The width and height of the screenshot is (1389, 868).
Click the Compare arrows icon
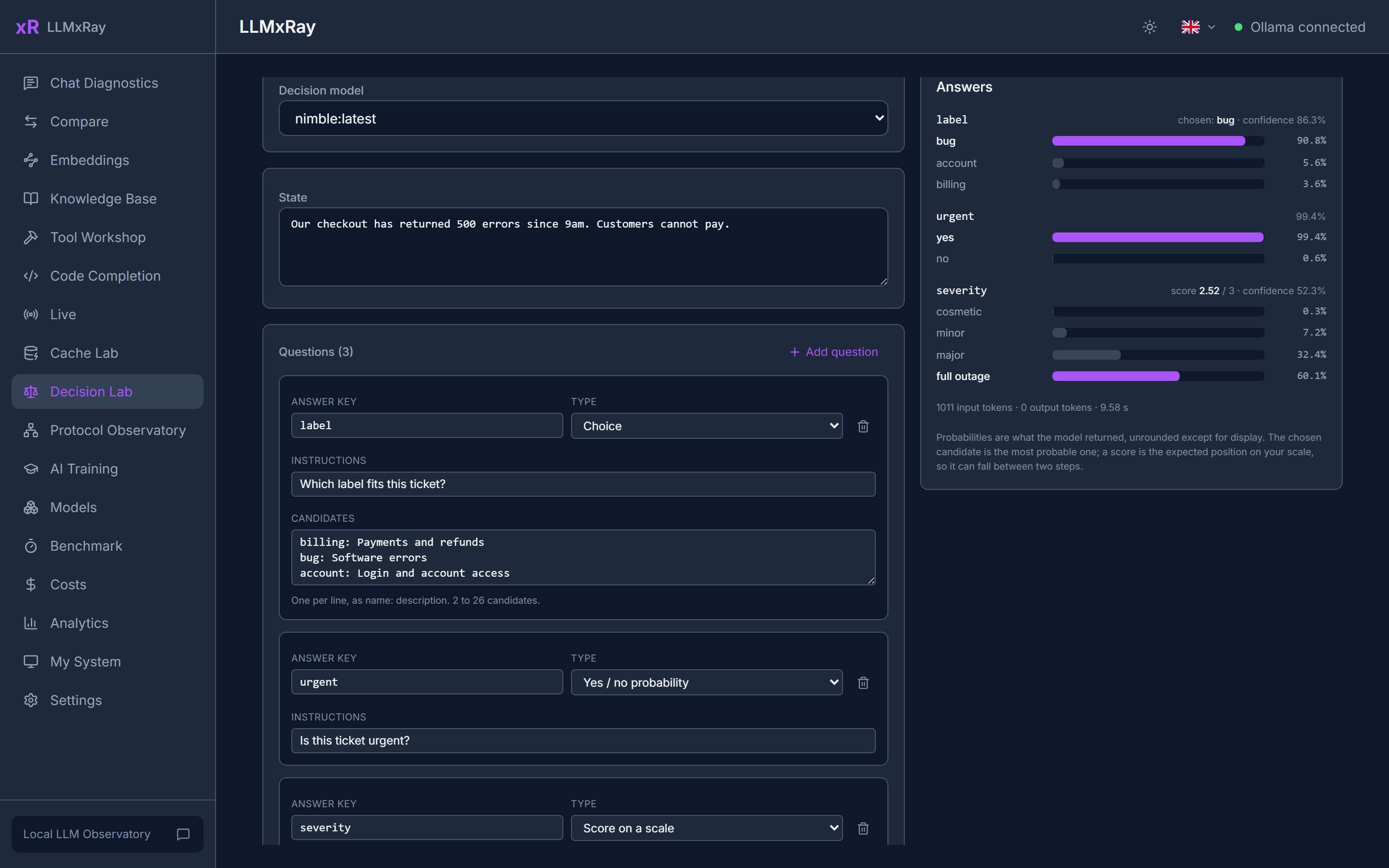click(x=31, y=122)
